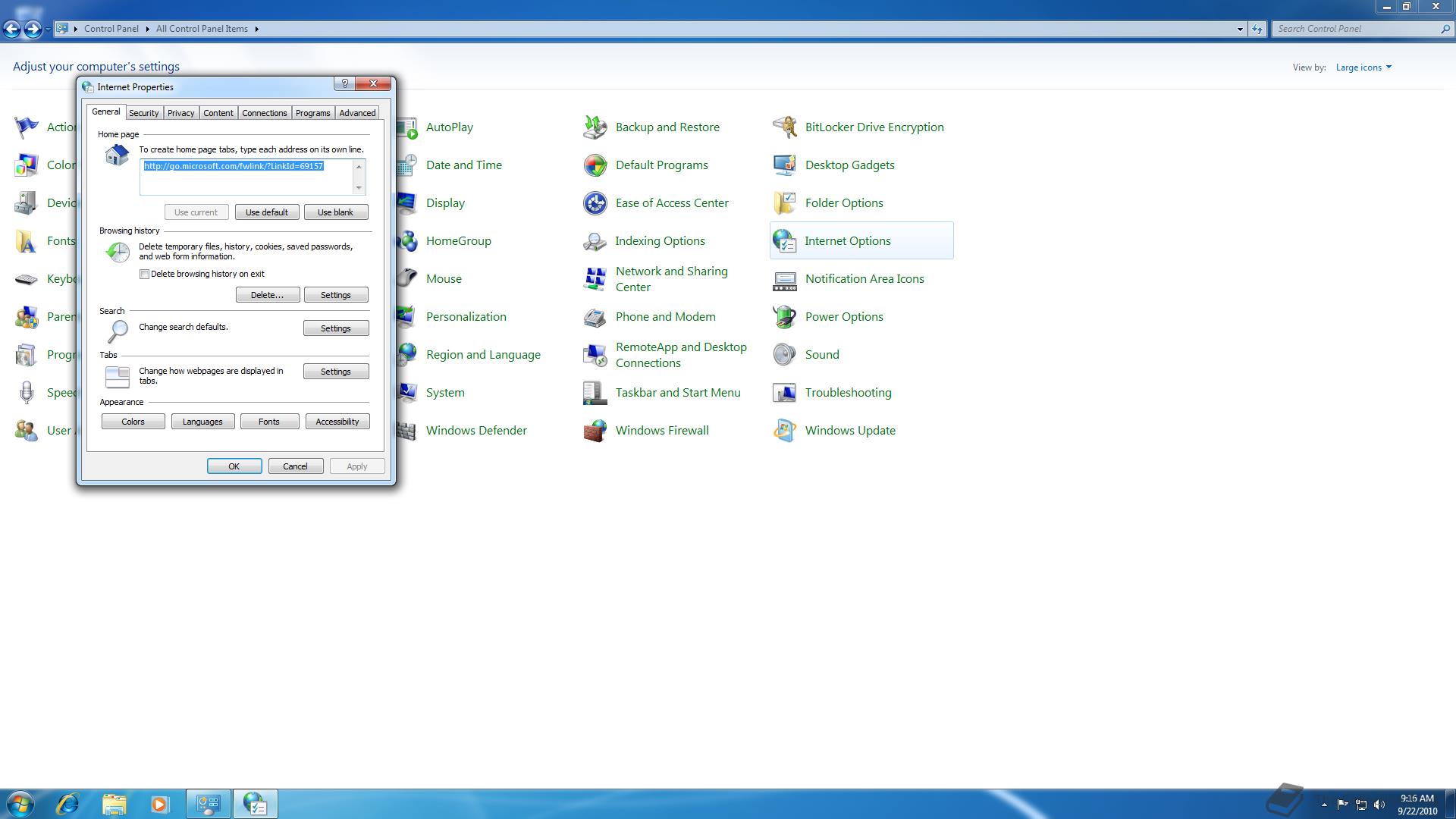Open the Programs tab
Image resolution: width=1456 pixels, height=819 pixels.
click(312, 113)
